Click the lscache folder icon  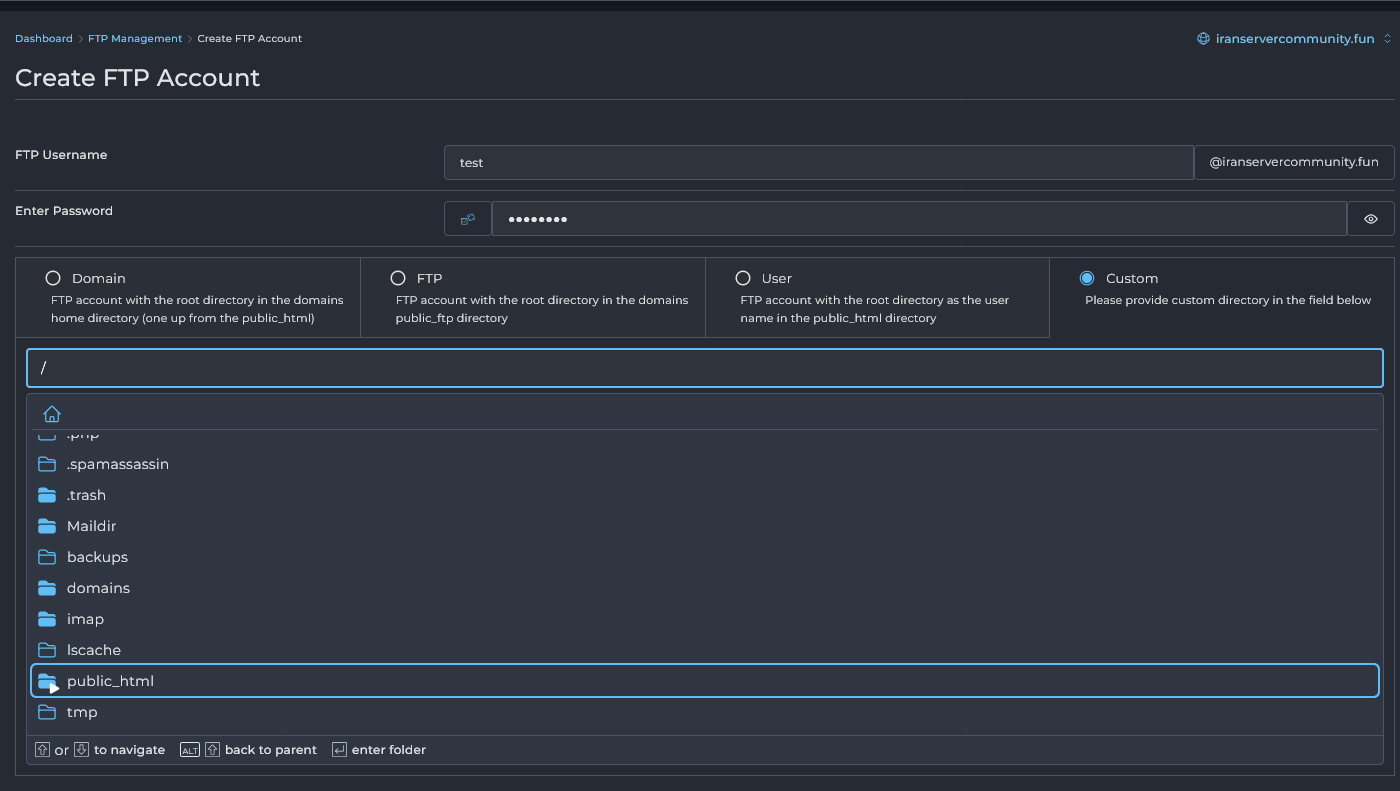pyautogui.click(x=47, y=650)
